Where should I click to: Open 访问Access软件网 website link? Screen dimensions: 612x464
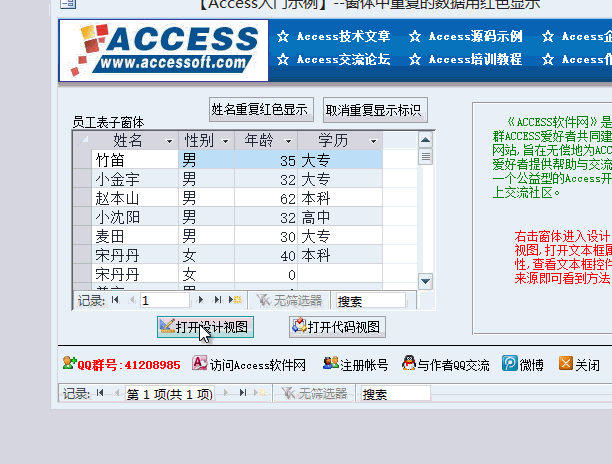pos(249,364)
